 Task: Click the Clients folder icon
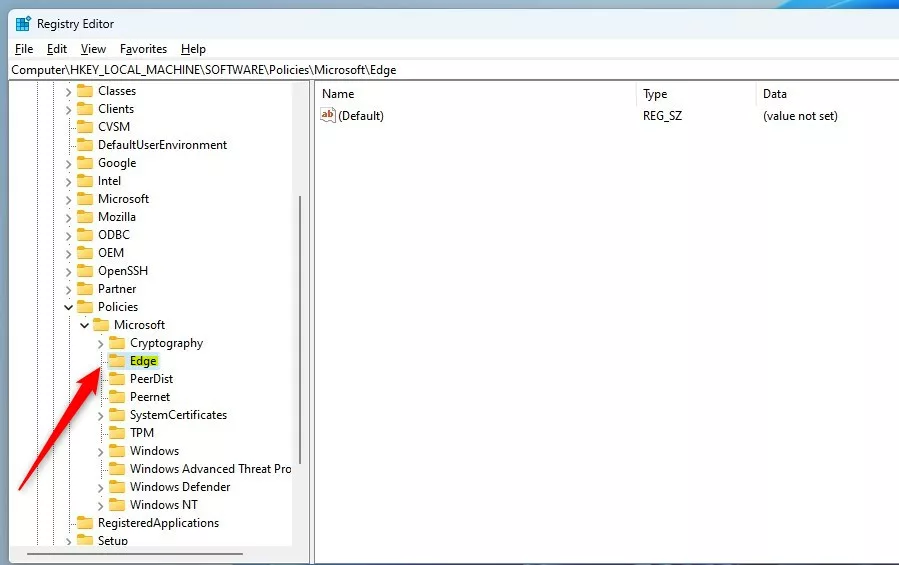click(x=85, y=108)
